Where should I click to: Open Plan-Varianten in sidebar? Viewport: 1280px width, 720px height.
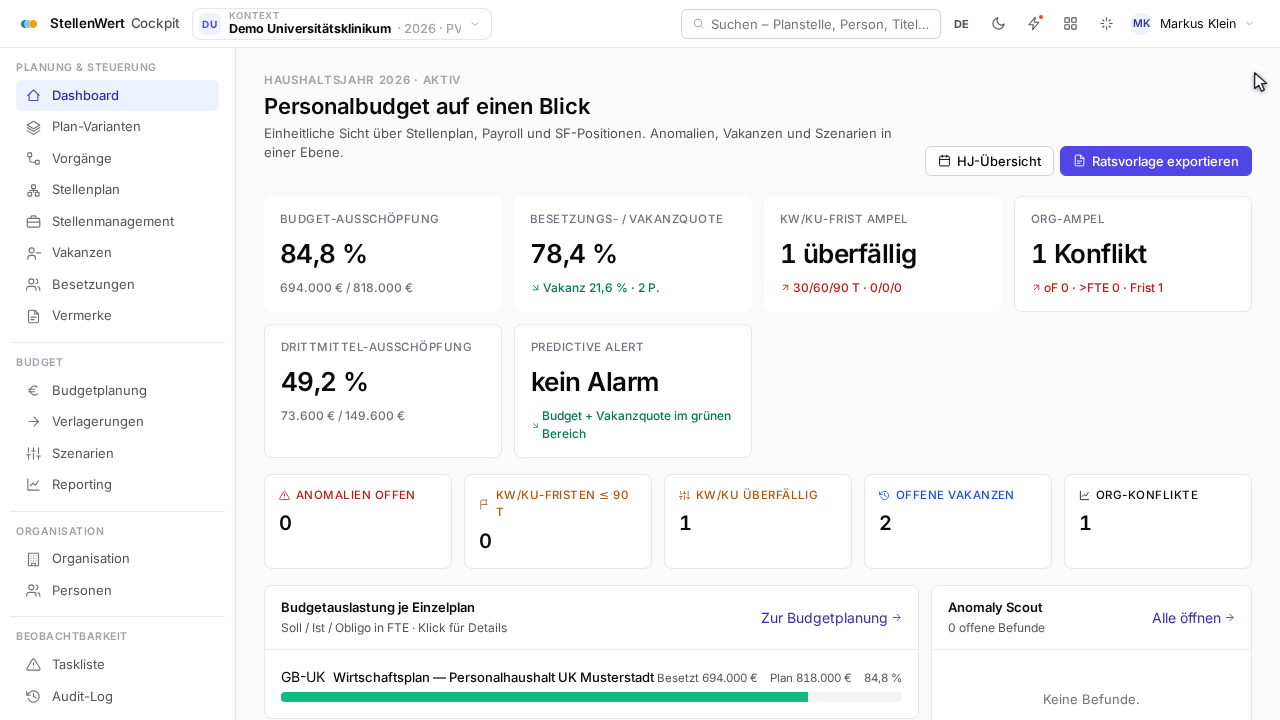coord(117,127)
